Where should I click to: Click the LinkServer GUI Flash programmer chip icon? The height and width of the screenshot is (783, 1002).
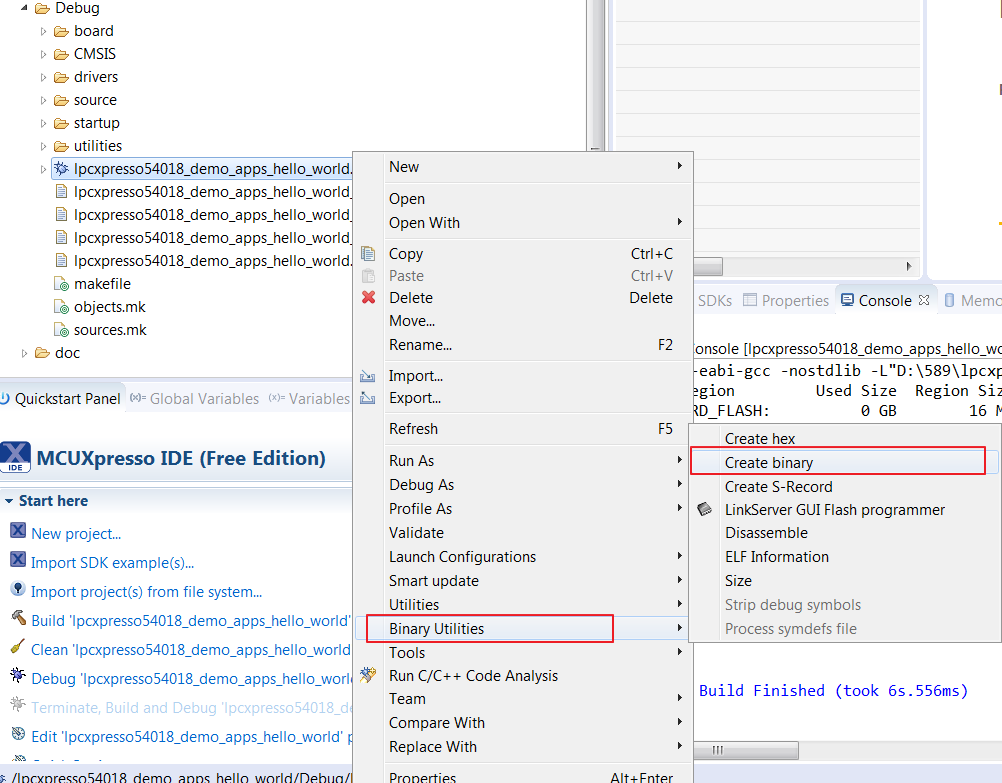click(705, 510)
